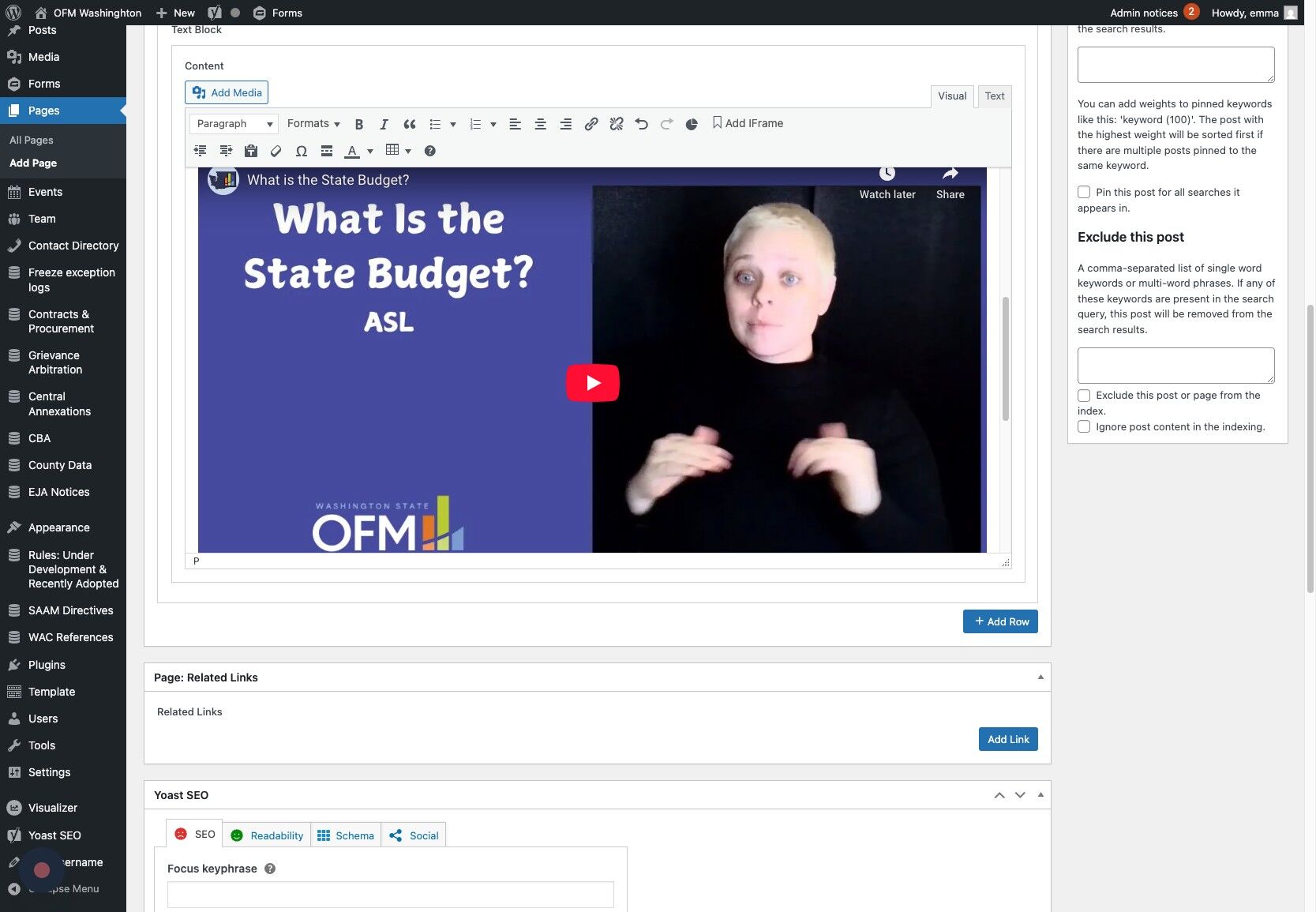Insert a special character (omega)
Image resolution: width=1316 pixels, height=912 pixels.
tap(302, 151)
